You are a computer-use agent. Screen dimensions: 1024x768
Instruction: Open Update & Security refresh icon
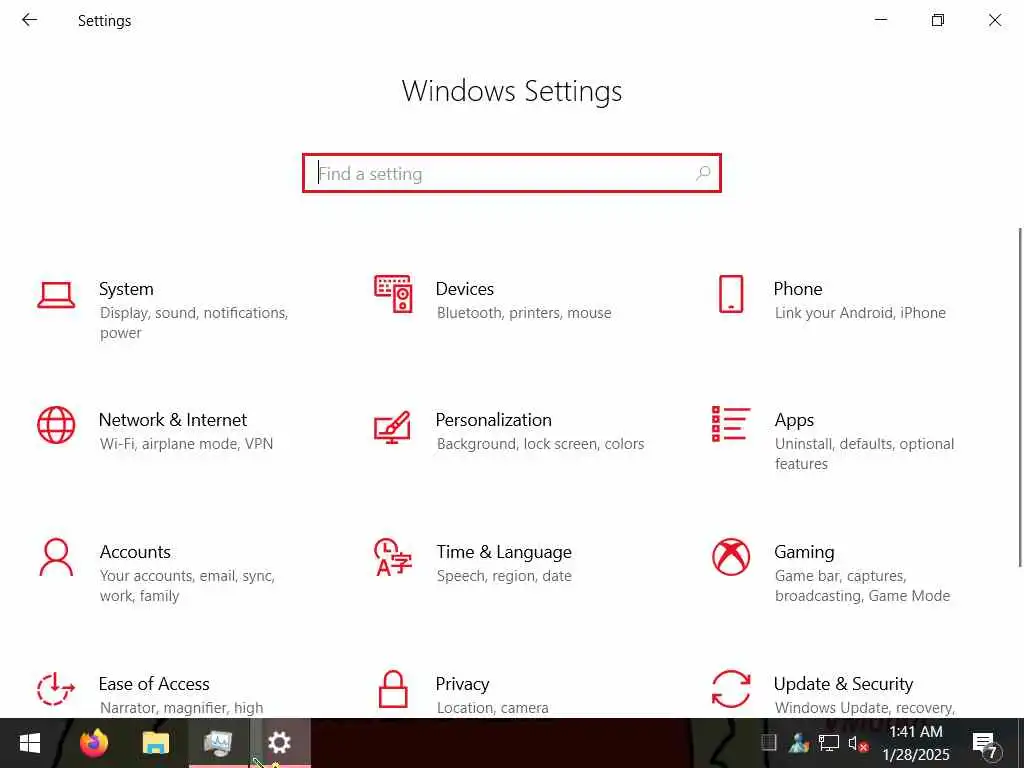(x=731, y=689)
